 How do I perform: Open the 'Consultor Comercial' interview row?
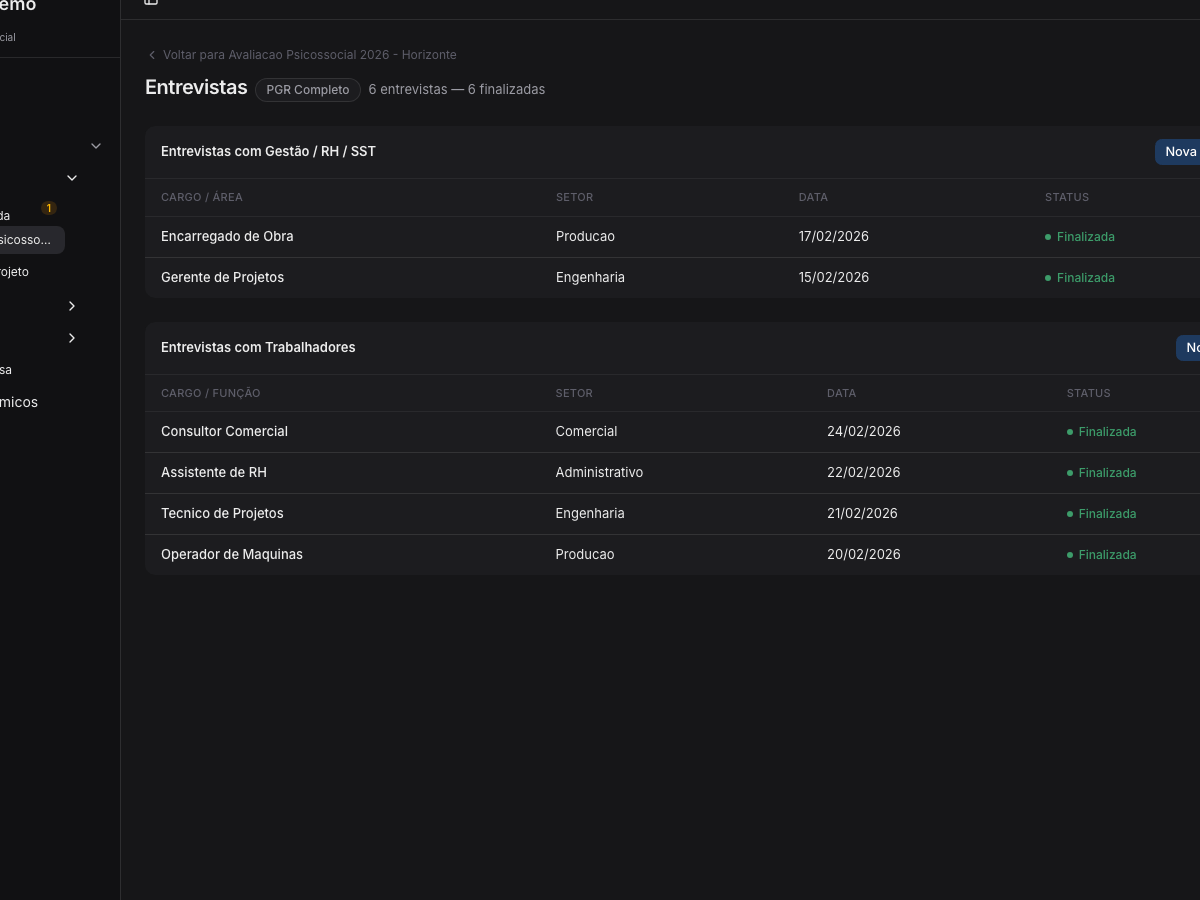point(672,432)
